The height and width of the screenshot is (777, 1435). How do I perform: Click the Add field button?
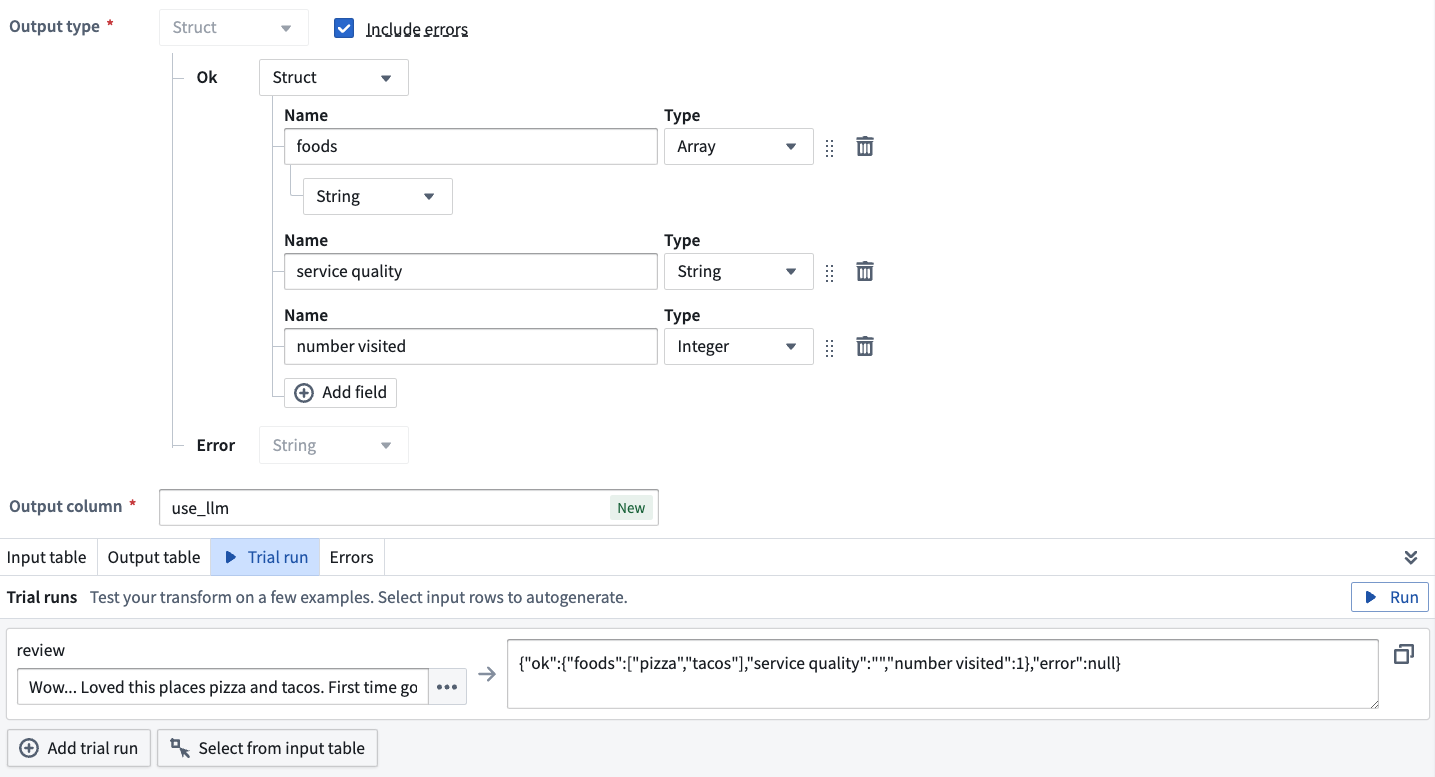pos(341,393)
